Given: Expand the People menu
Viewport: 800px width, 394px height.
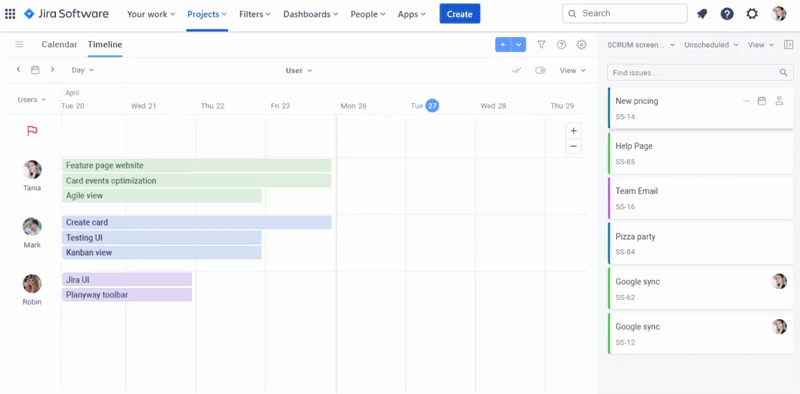Looking at the screenshot, I should tap(368, 14).
